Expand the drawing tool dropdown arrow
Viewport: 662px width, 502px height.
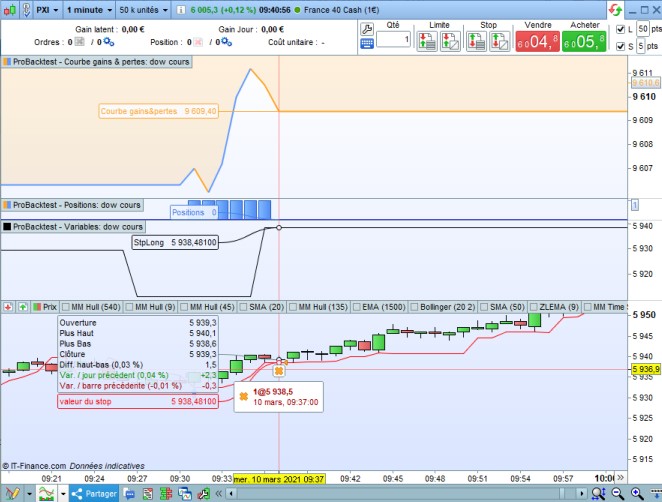click(29, 493)
